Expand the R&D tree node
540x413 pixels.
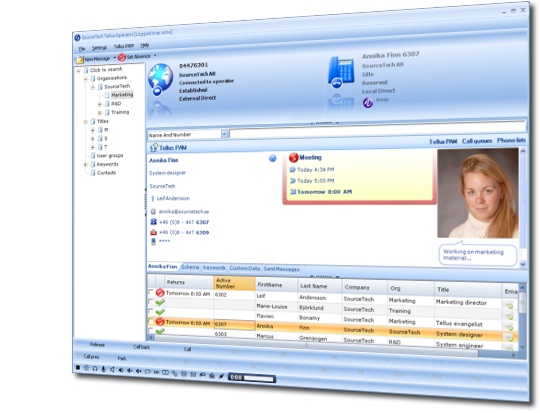click(100, 104)
